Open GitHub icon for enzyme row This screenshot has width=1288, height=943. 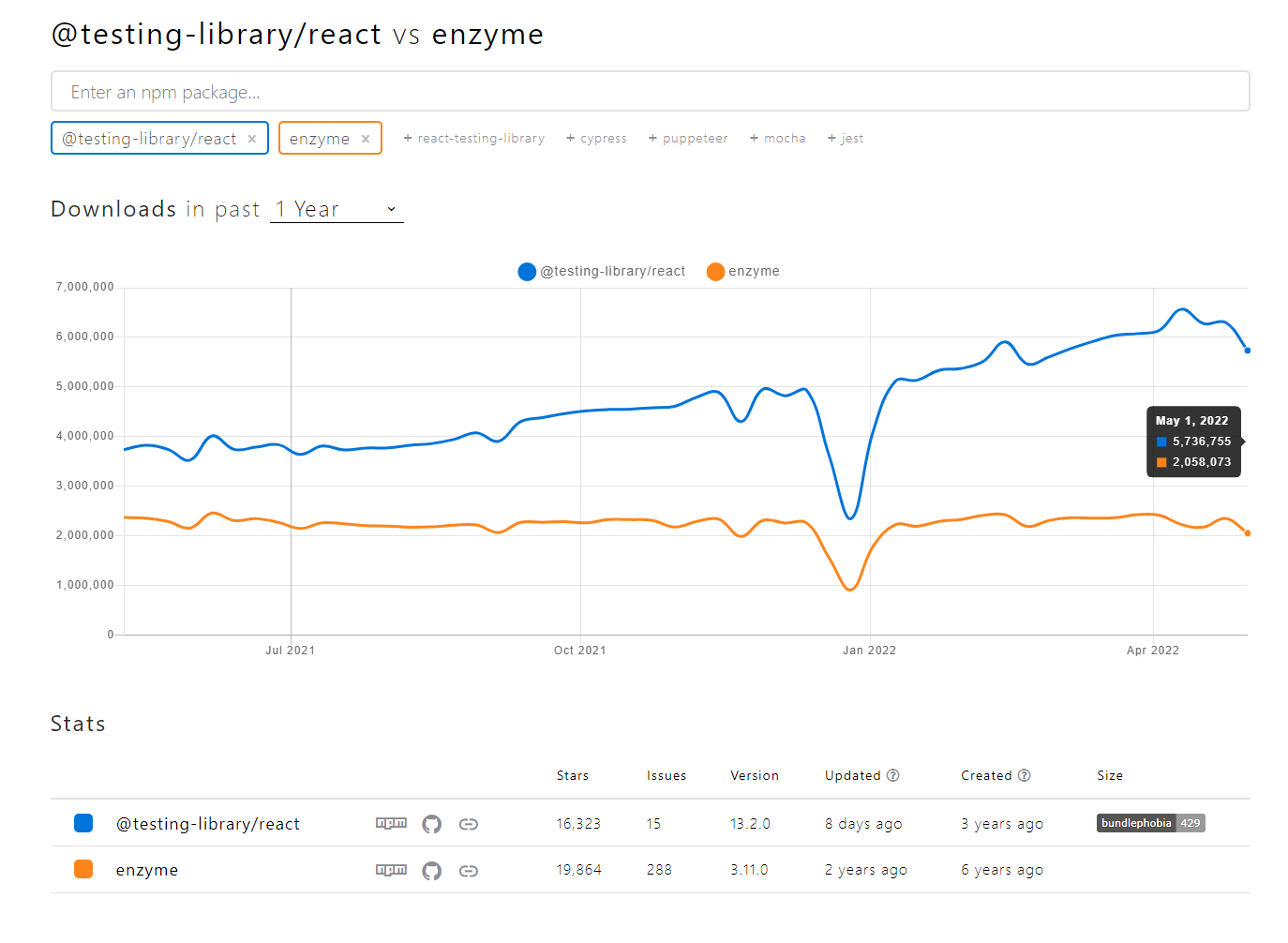pyautogui.click(x=431, y=871)
